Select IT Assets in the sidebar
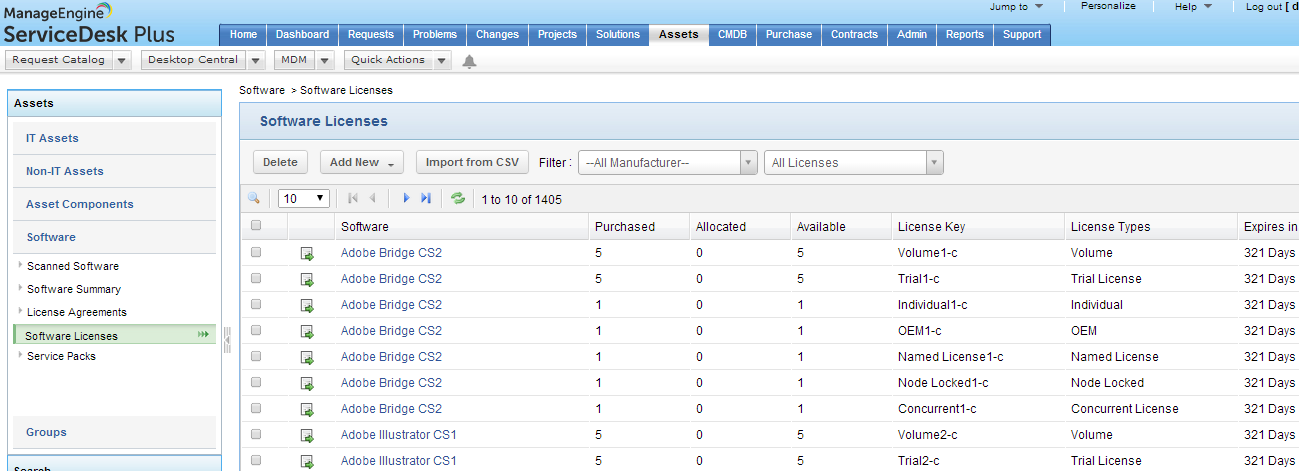 pyautogui.click(x=115, y=138)
